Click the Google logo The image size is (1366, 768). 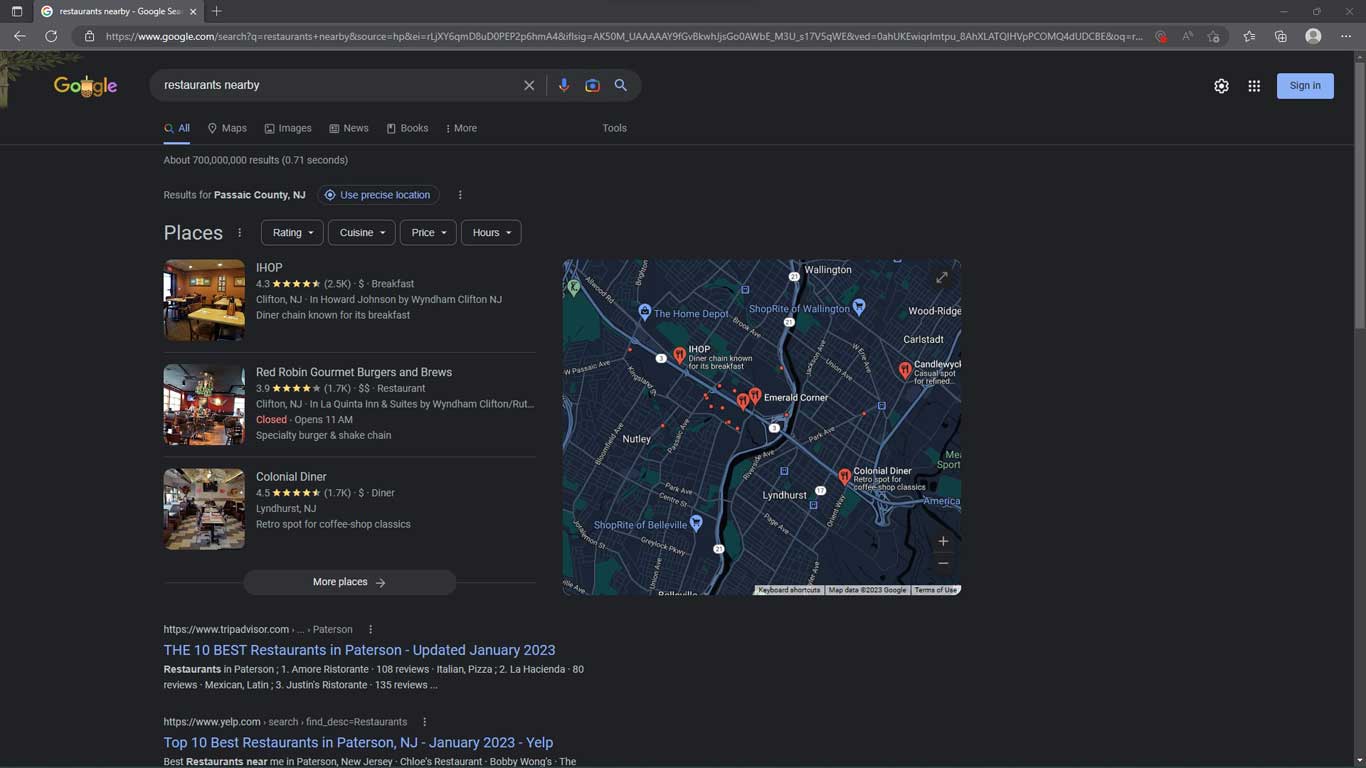click(x=85, y=86)
